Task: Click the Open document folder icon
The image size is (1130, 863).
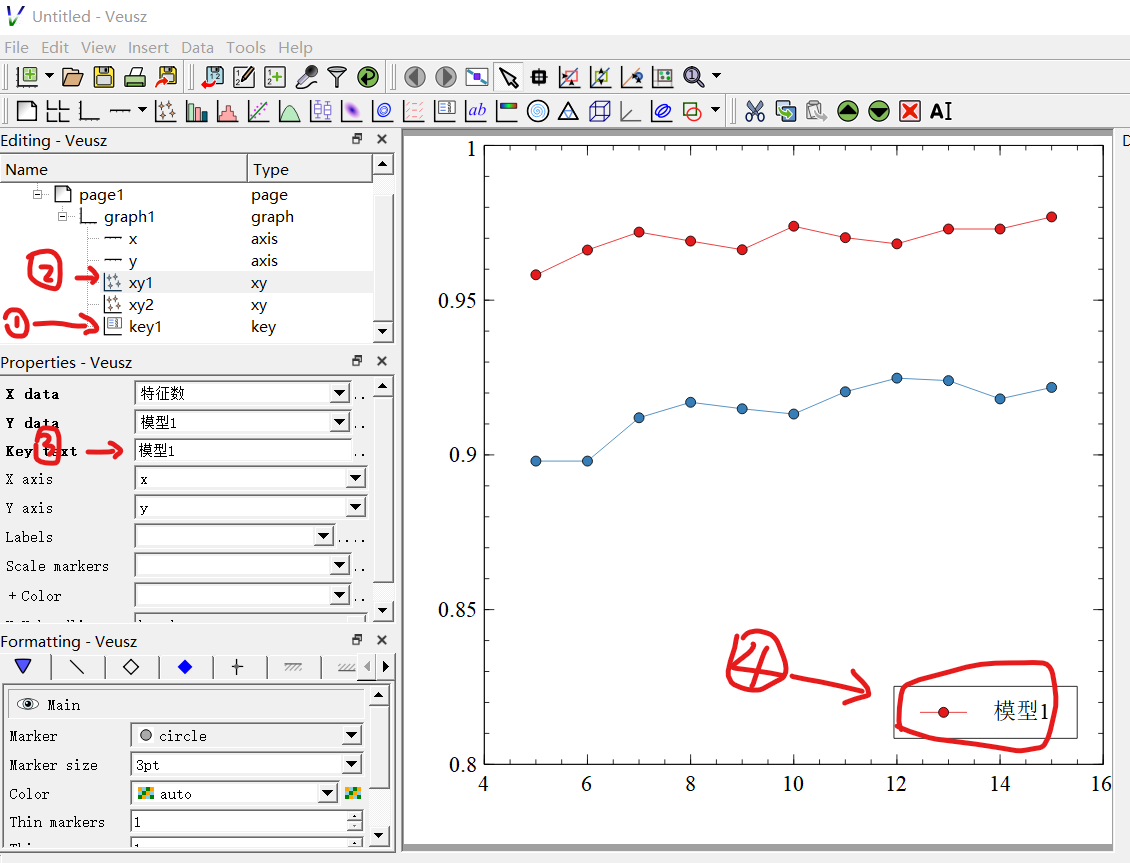Action: point(73,76)
